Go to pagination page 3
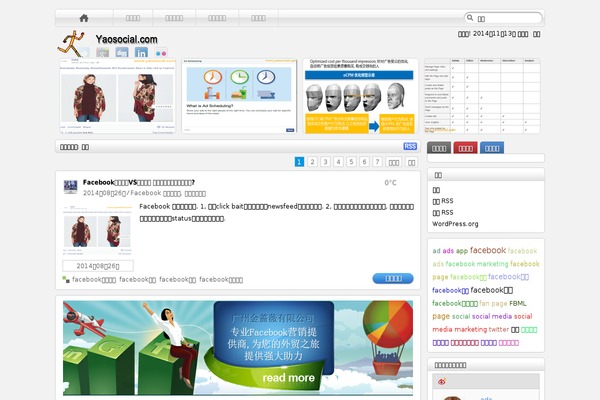 point(325,162)
